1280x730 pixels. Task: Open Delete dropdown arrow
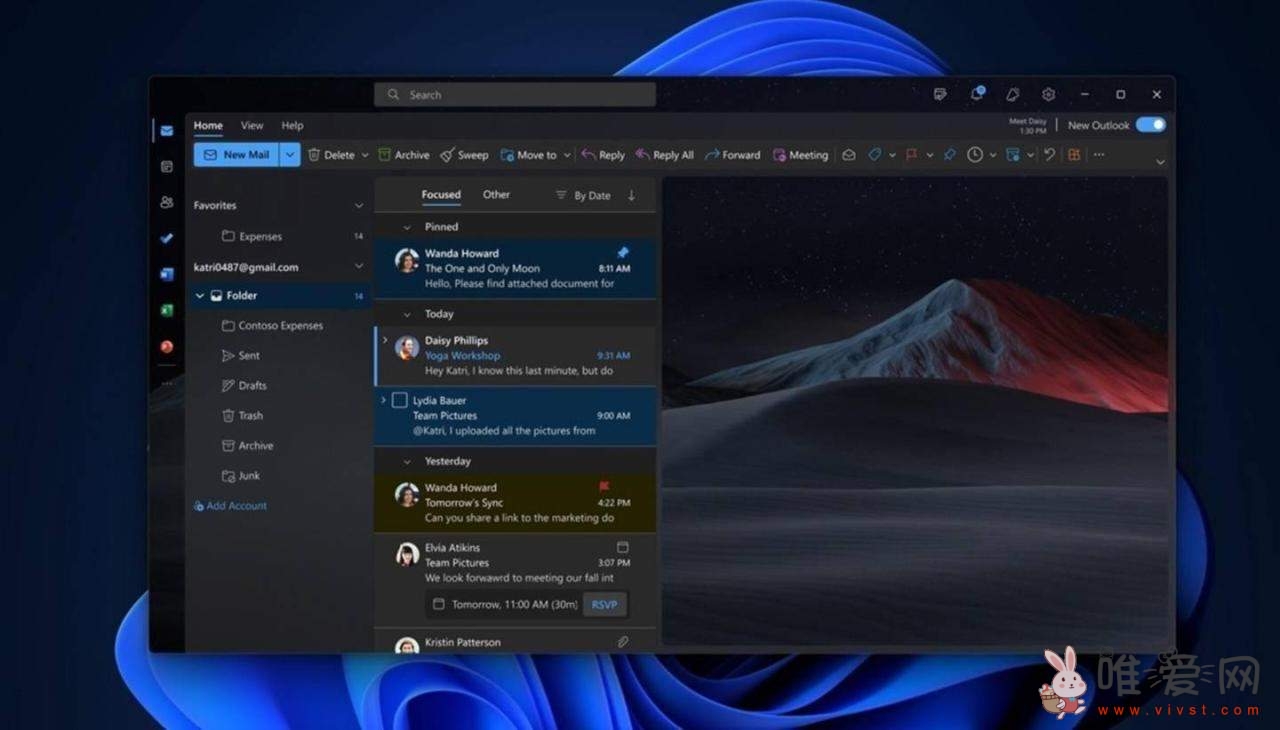point(365,155)
